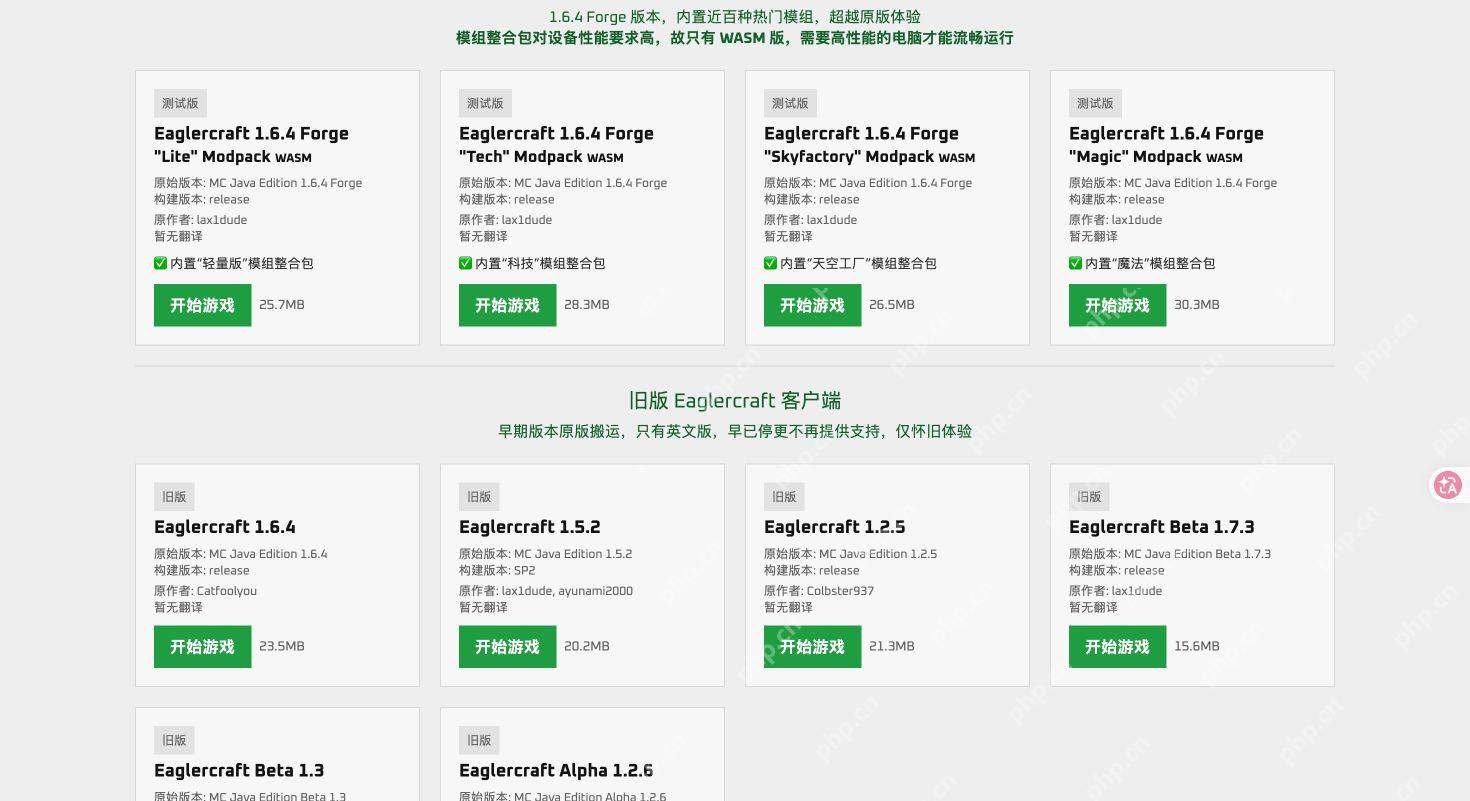Click the floating translate icon on right edge
Image resolution: width=1470 pixels, height=801 pixels.
pos(1447,486)
